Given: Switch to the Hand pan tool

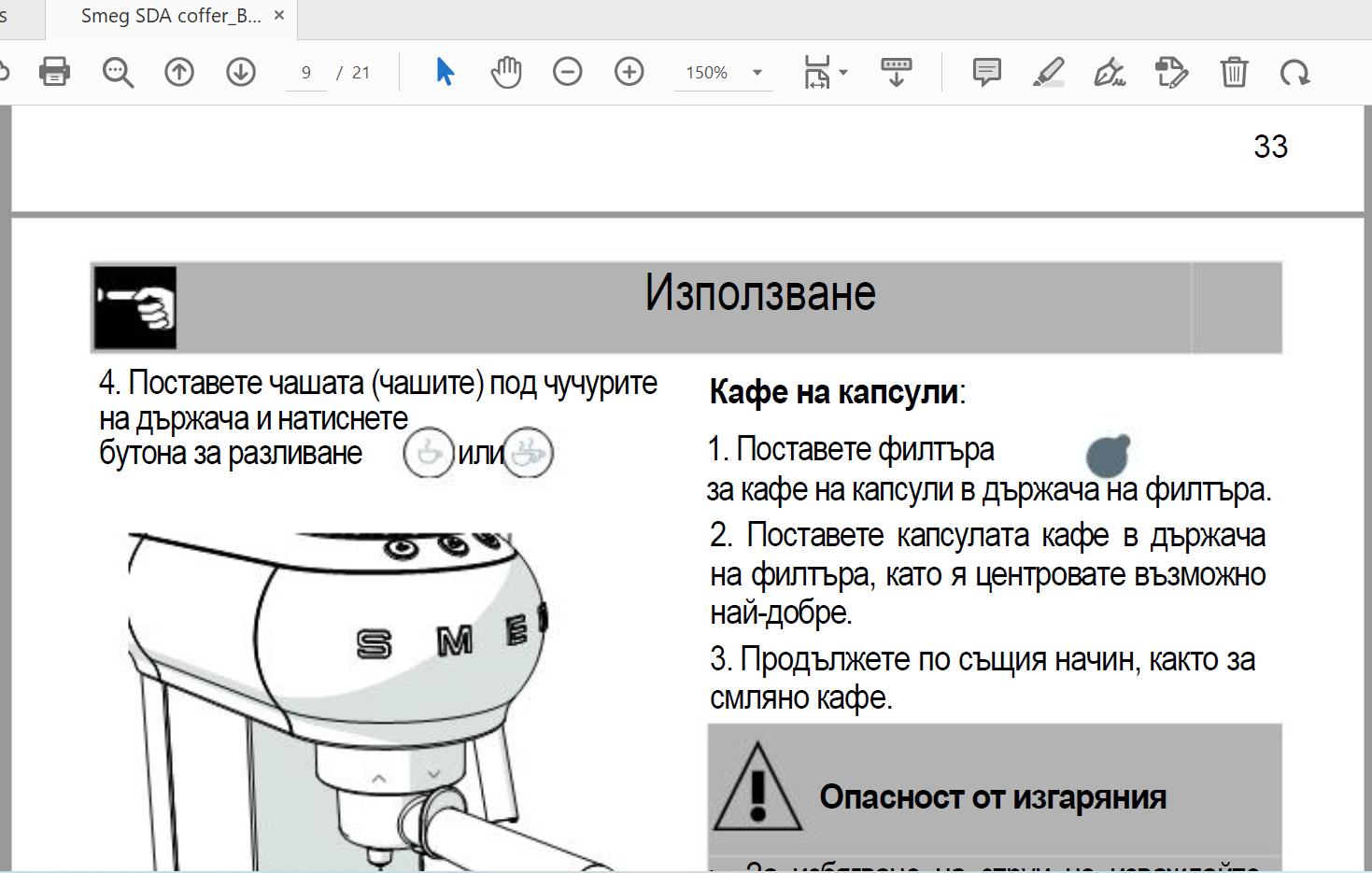Looking at the screenshot, I should [506, 72].
